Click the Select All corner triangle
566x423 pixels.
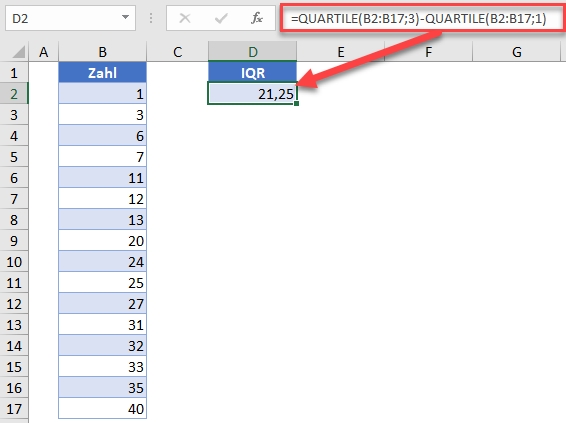(19, 52)
